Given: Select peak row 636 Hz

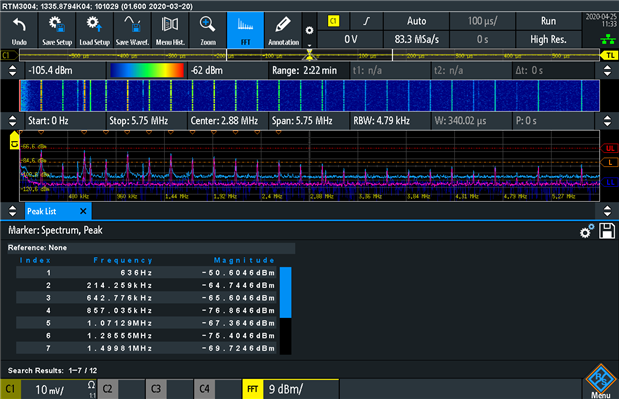Looking at the screenshot, I should [146, 273].
